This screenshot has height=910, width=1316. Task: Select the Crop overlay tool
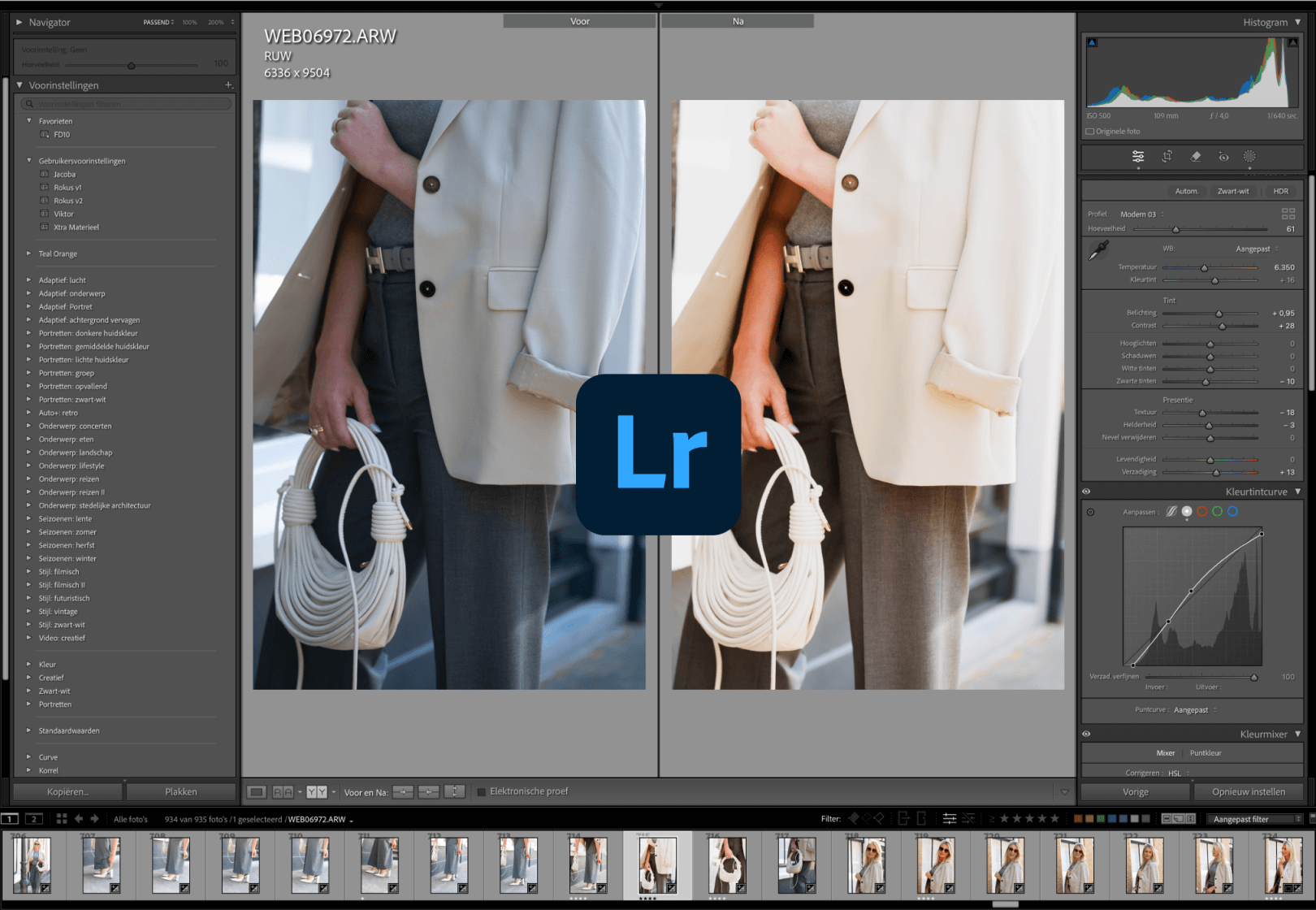tap(1167, 157)
